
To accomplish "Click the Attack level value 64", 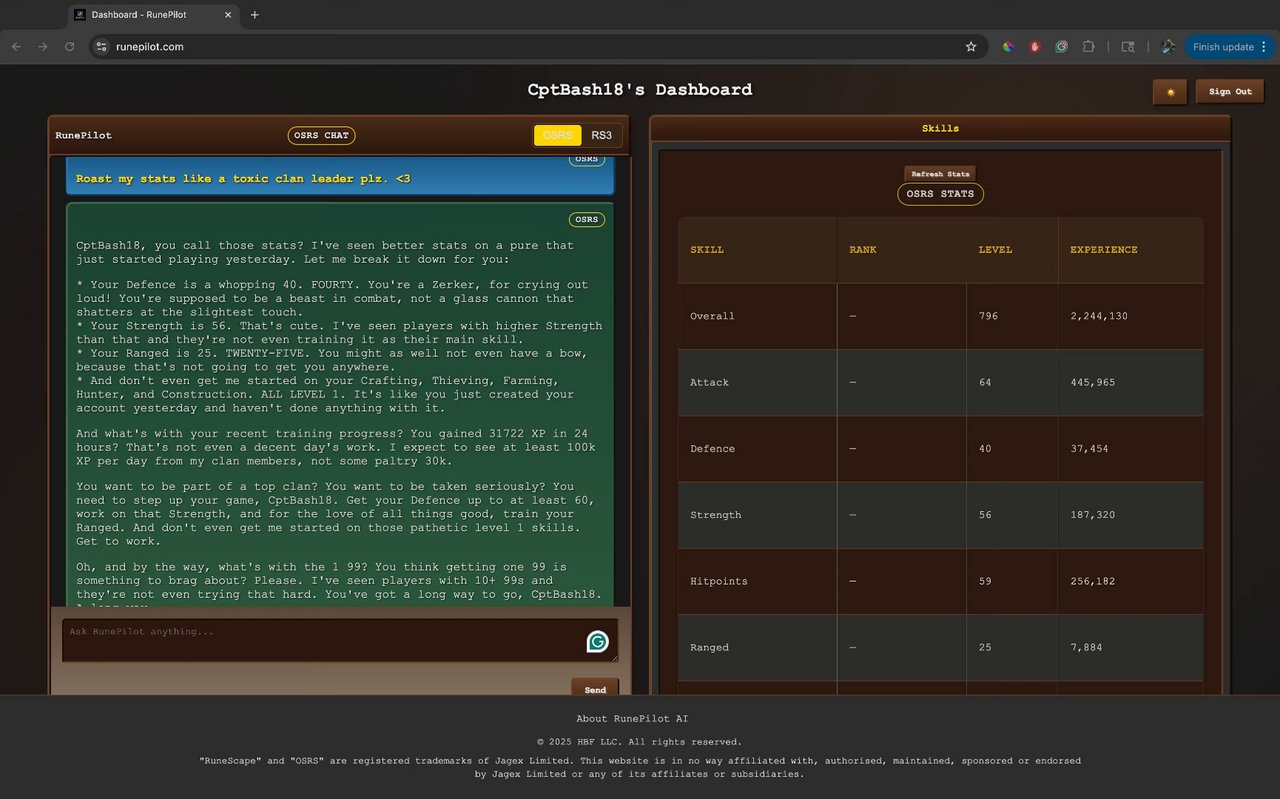I will pyautogui.click(x=985, y=382).
